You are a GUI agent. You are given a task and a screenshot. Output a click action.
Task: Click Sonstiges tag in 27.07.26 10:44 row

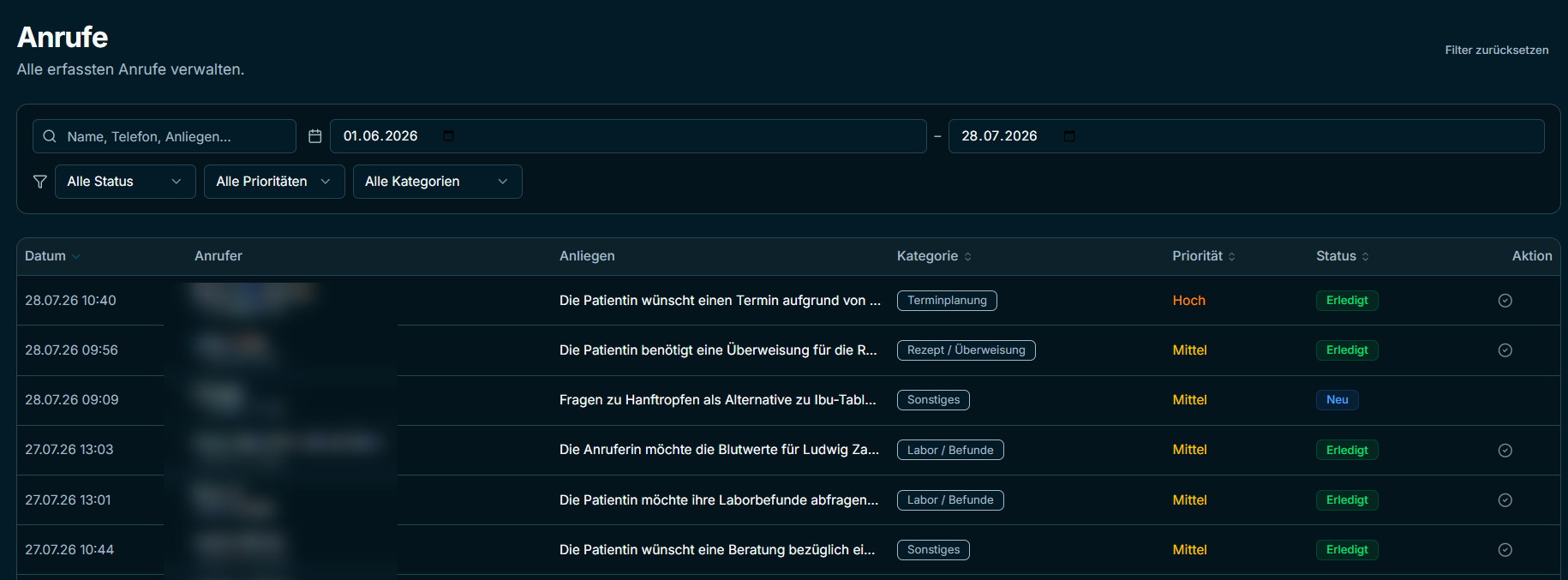click(933, 550)
